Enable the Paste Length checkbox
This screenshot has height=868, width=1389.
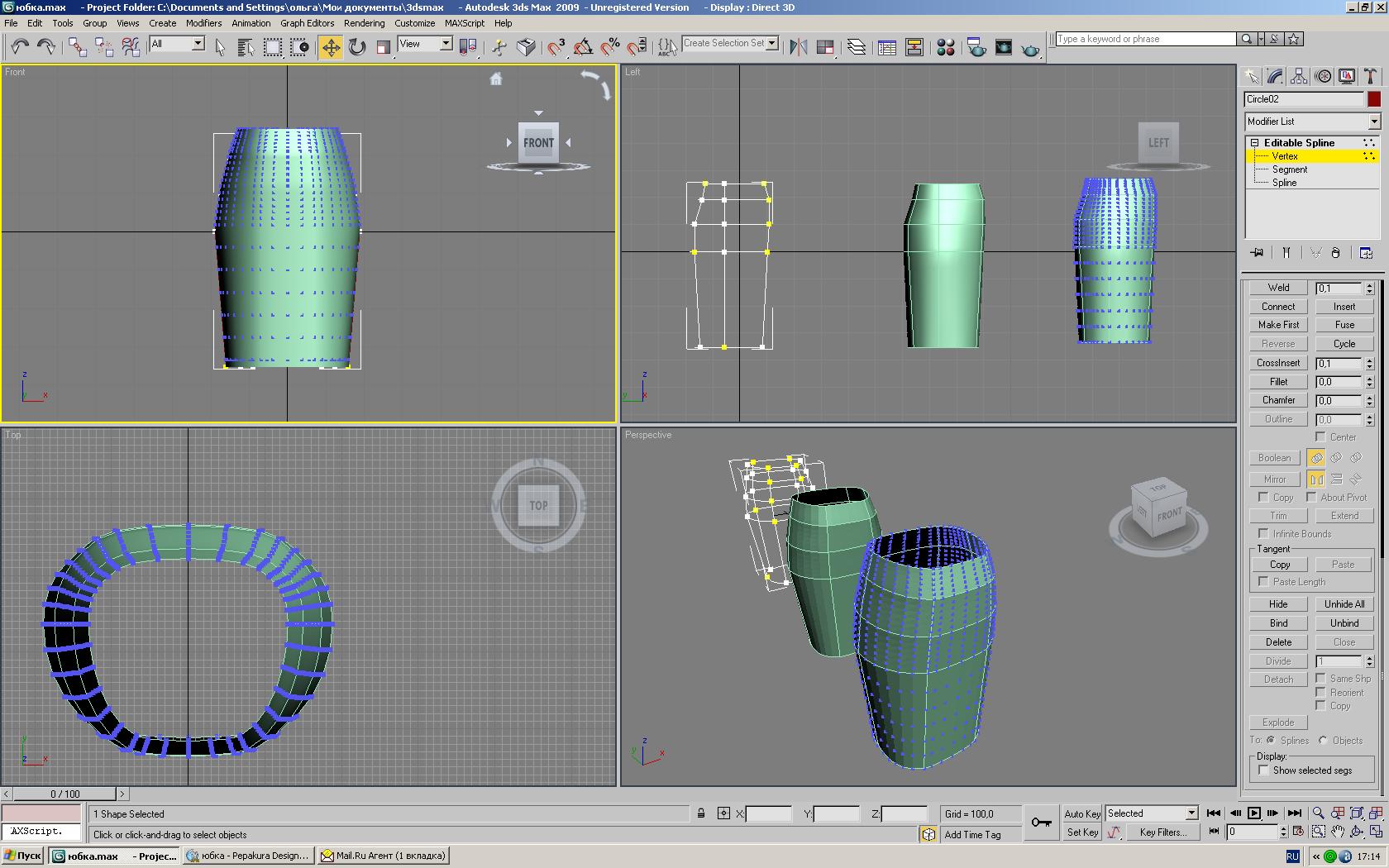tap(1263, 582)
